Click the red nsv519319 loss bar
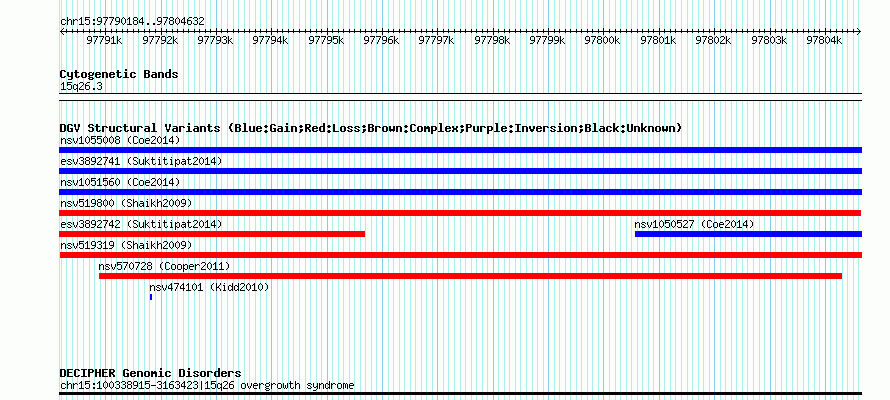The width and height of the screenshot is (890, 400). click(x=460, y=255)
